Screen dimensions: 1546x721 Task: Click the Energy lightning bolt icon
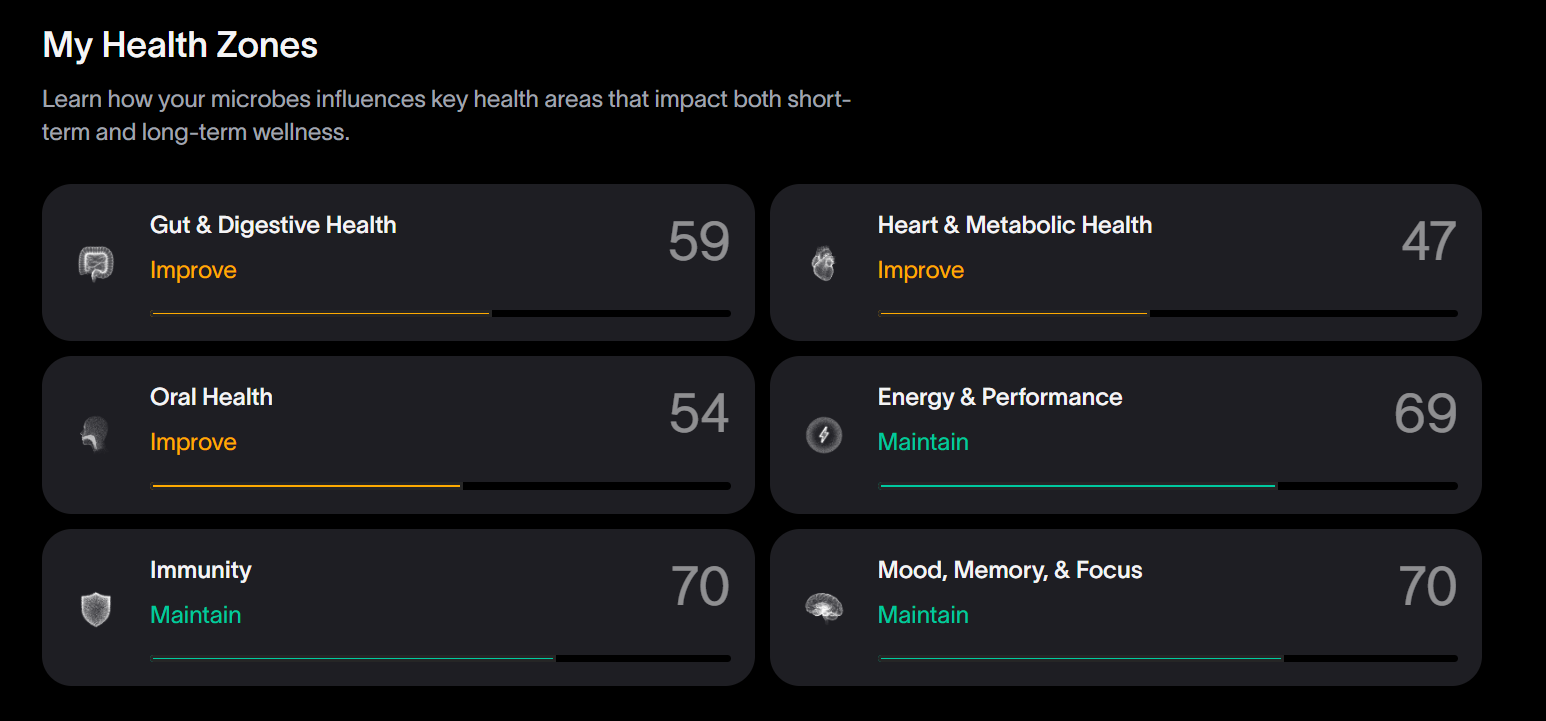824,436
